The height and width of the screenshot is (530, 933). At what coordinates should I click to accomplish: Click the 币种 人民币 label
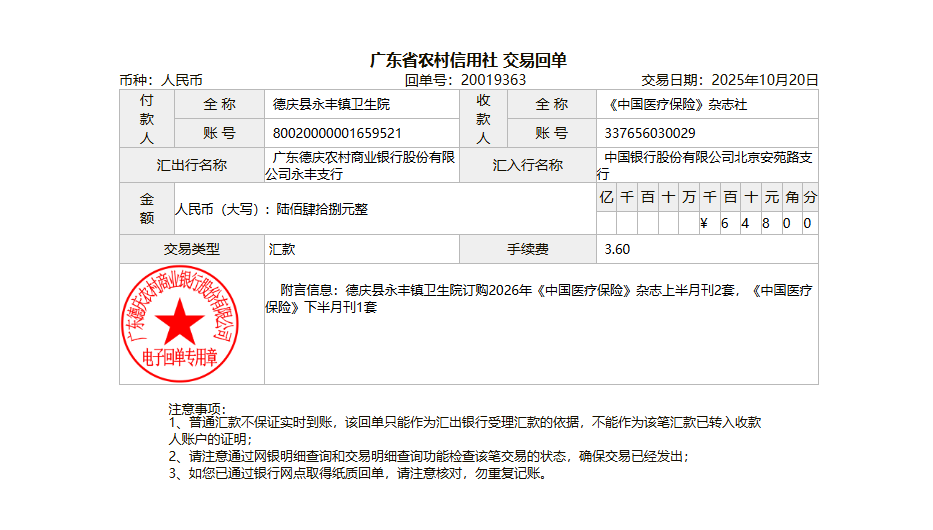tap(161, 80)
